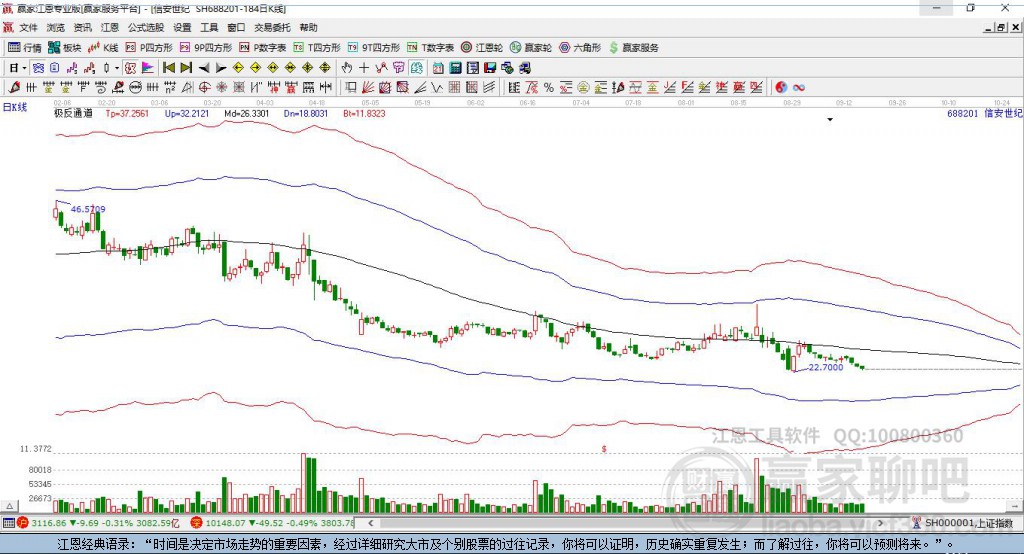Open the P四方形 tool
Viewport: 1024px width, 554px height.
tap(149, 48)
